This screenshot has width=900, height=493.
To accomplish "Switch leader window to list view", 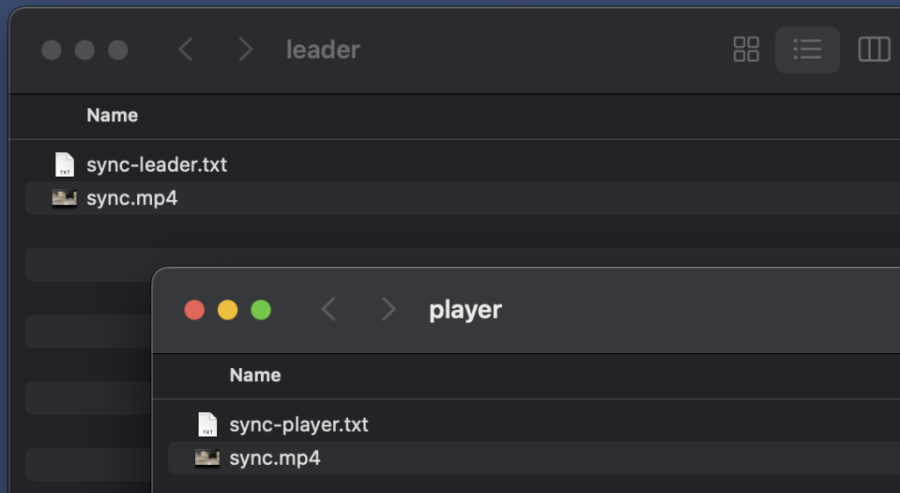I will [807, 50].
